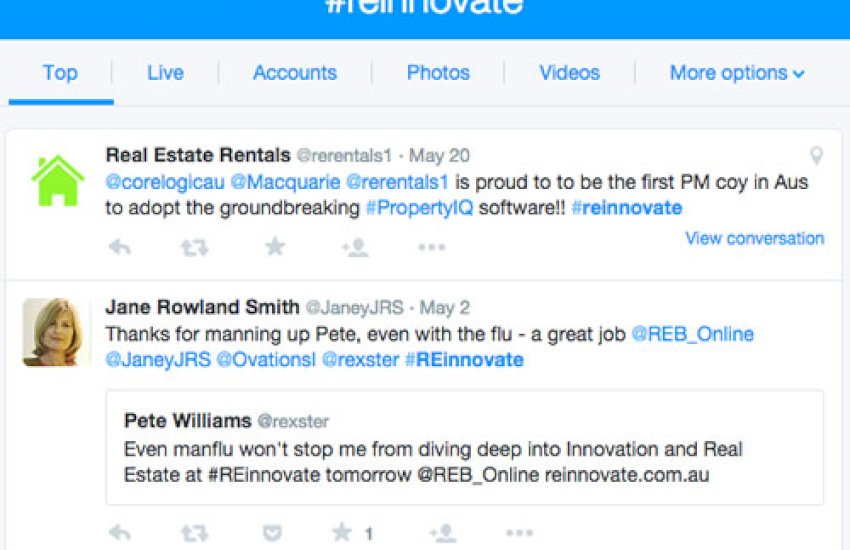Open the @rexster mention in Jane's tweet text

tap(360, 360)
